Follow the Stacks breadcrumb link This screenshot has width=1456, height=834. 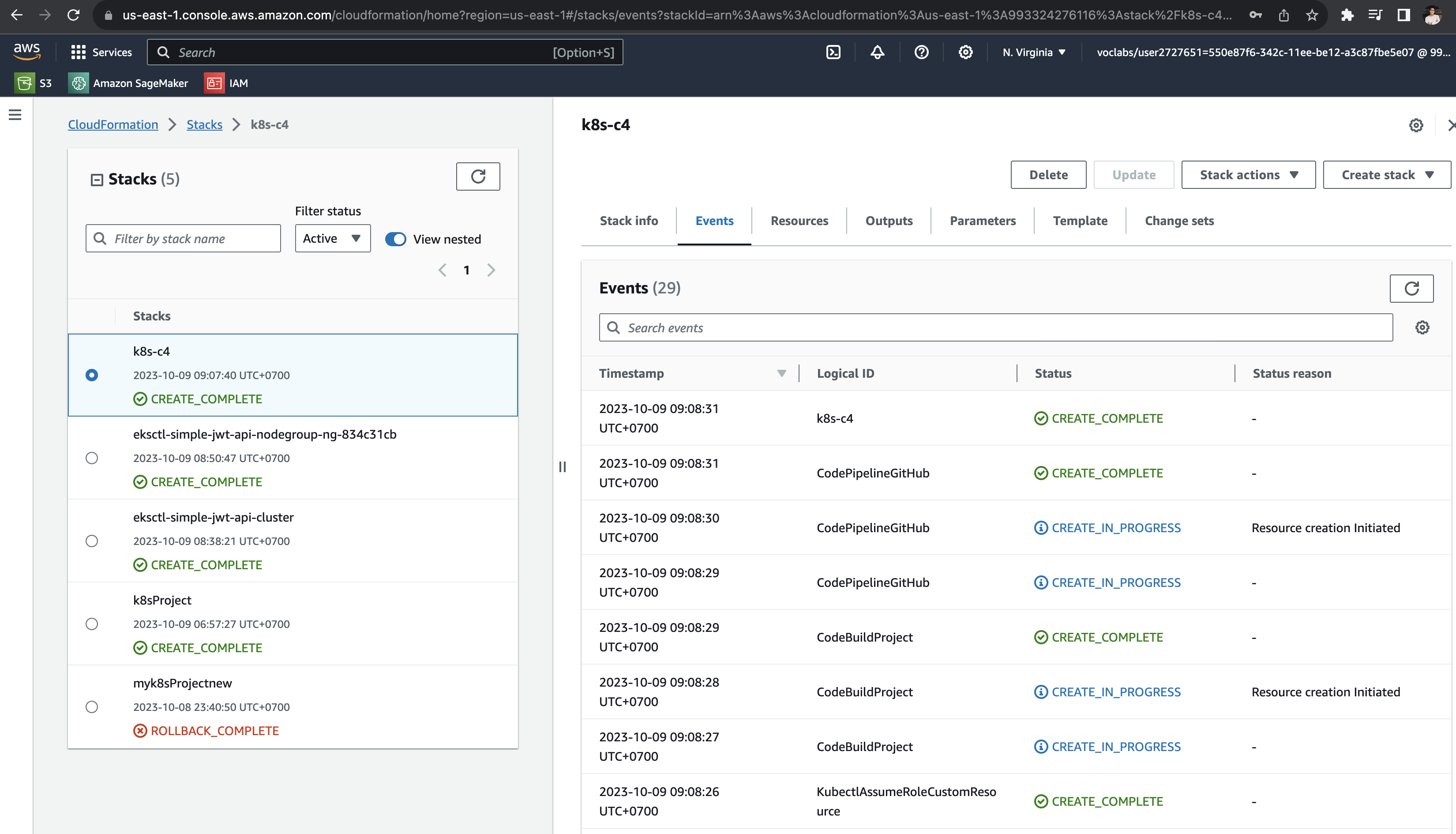point(204,124)
